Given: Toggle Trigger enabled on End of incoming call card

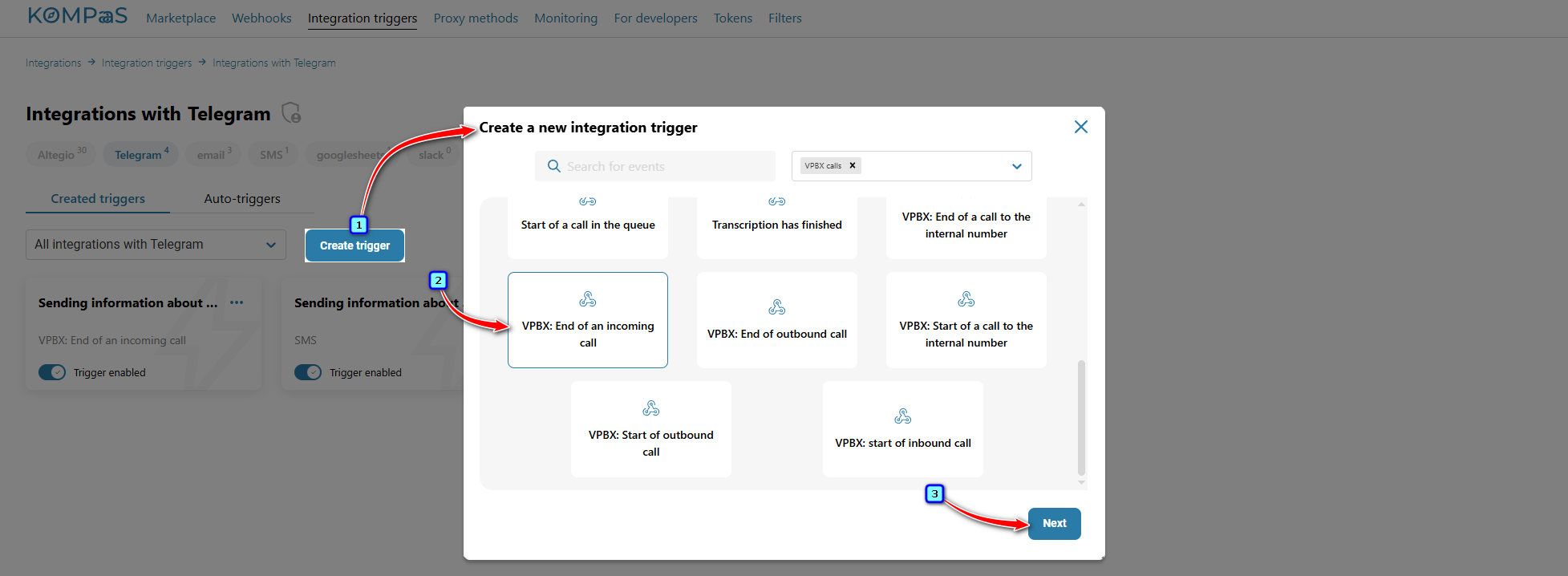Looking at the screenshot, I should (52, 372).
